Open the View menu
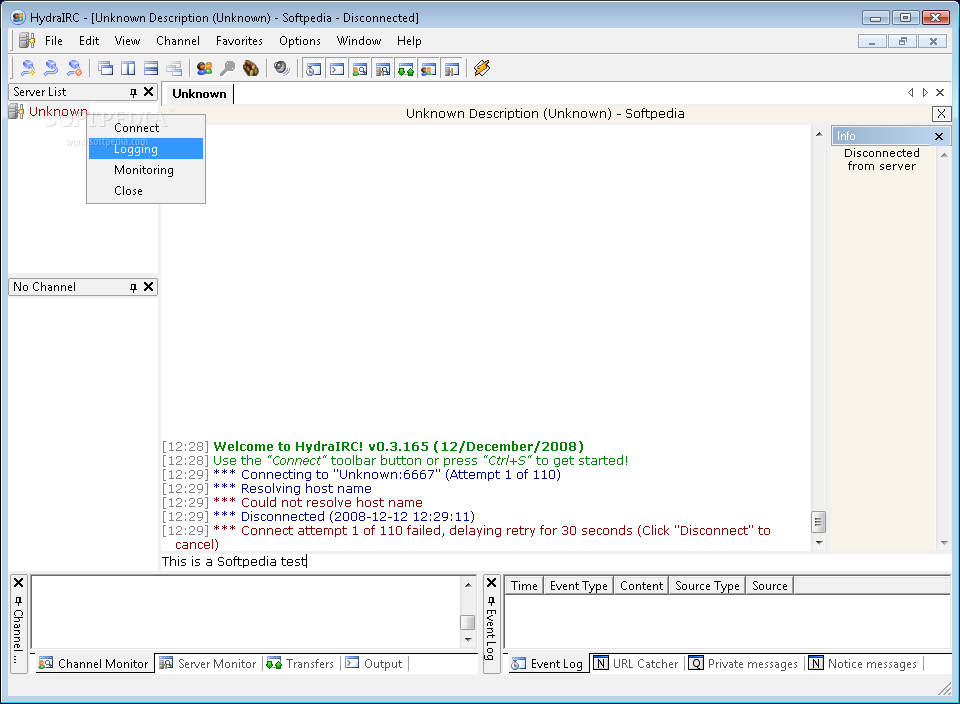This screenshot has width=960, height=704. [x=127, y=41]
